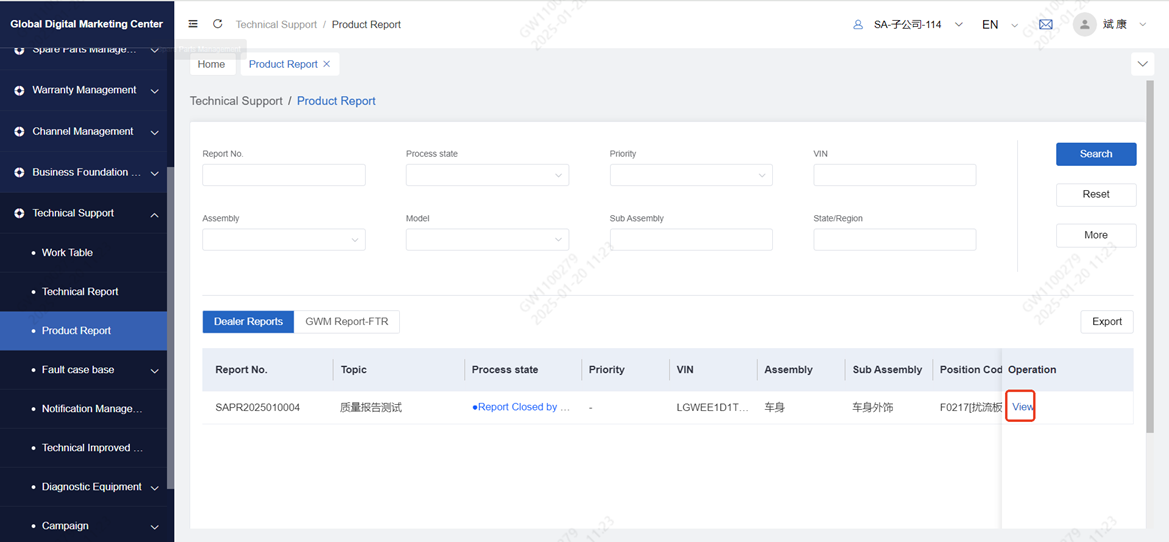The height and width of the screenshot is (542, 1169).
Task: Click the Export button
Action: pyautogui.click(x=1106, y=321)
